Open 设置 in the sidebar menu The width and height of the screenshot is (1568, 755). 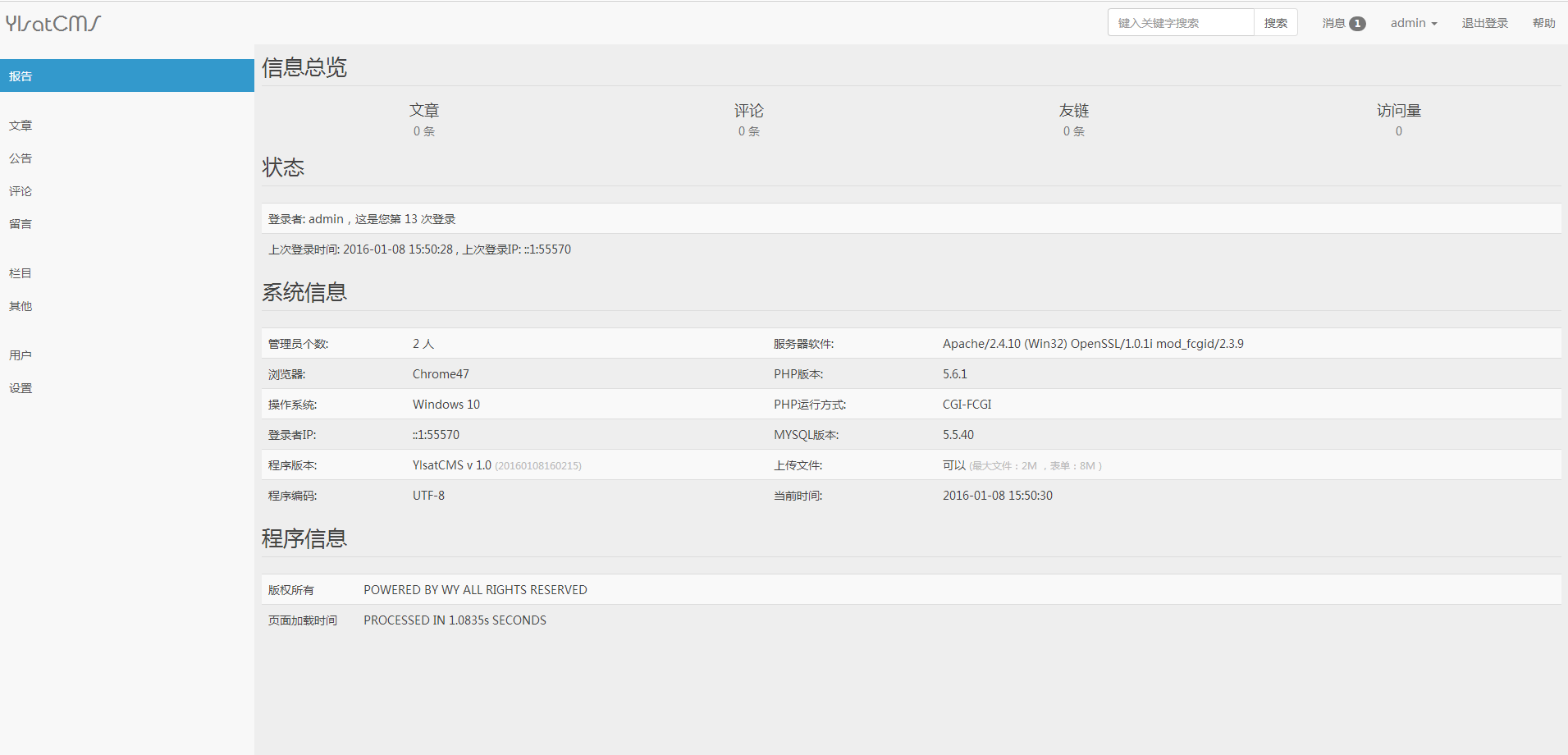point(127,387)
